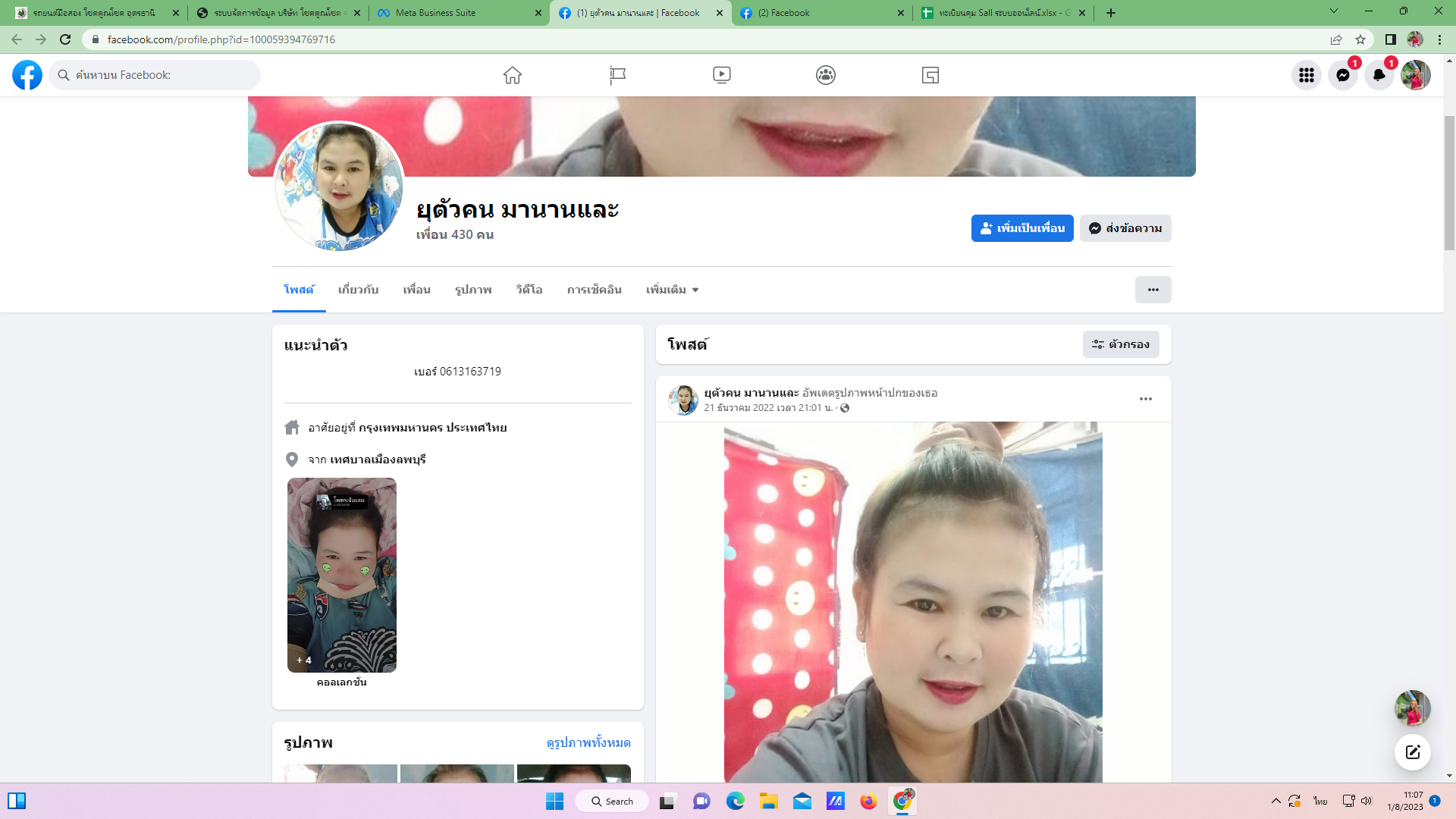Open the notifications bell icon
1456x819 pixels.
tap(1379, 75)
